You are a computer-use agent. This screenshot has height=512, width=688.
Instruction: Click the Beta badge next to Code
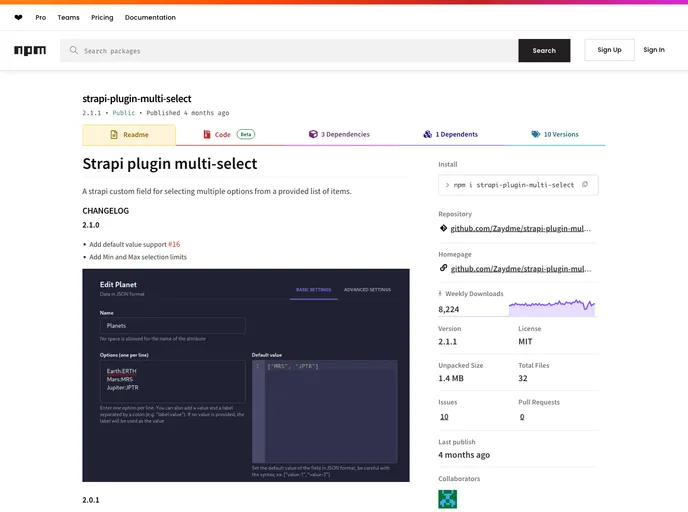click(246, 134)
